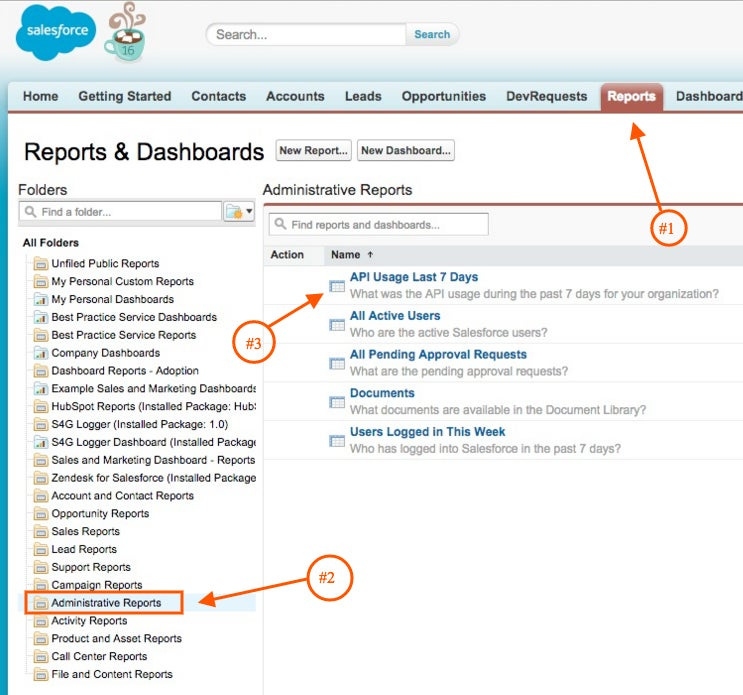Open the Users Logged in This Week report

point(427,432)
